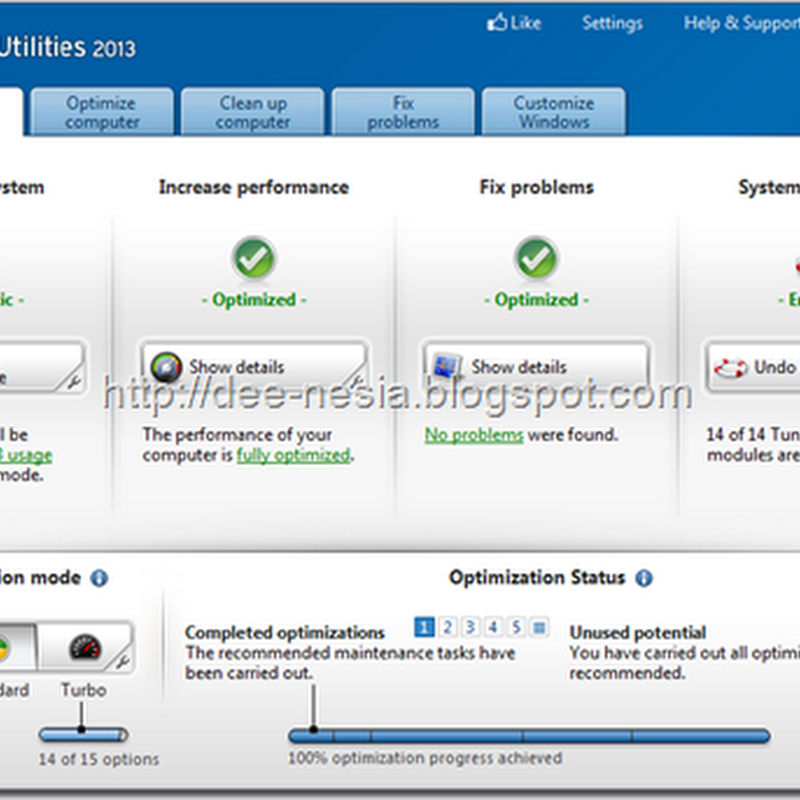Click wrench icon on Turbo mode button
This screenshot has width=800, height=800.
(x=121, y=661)
